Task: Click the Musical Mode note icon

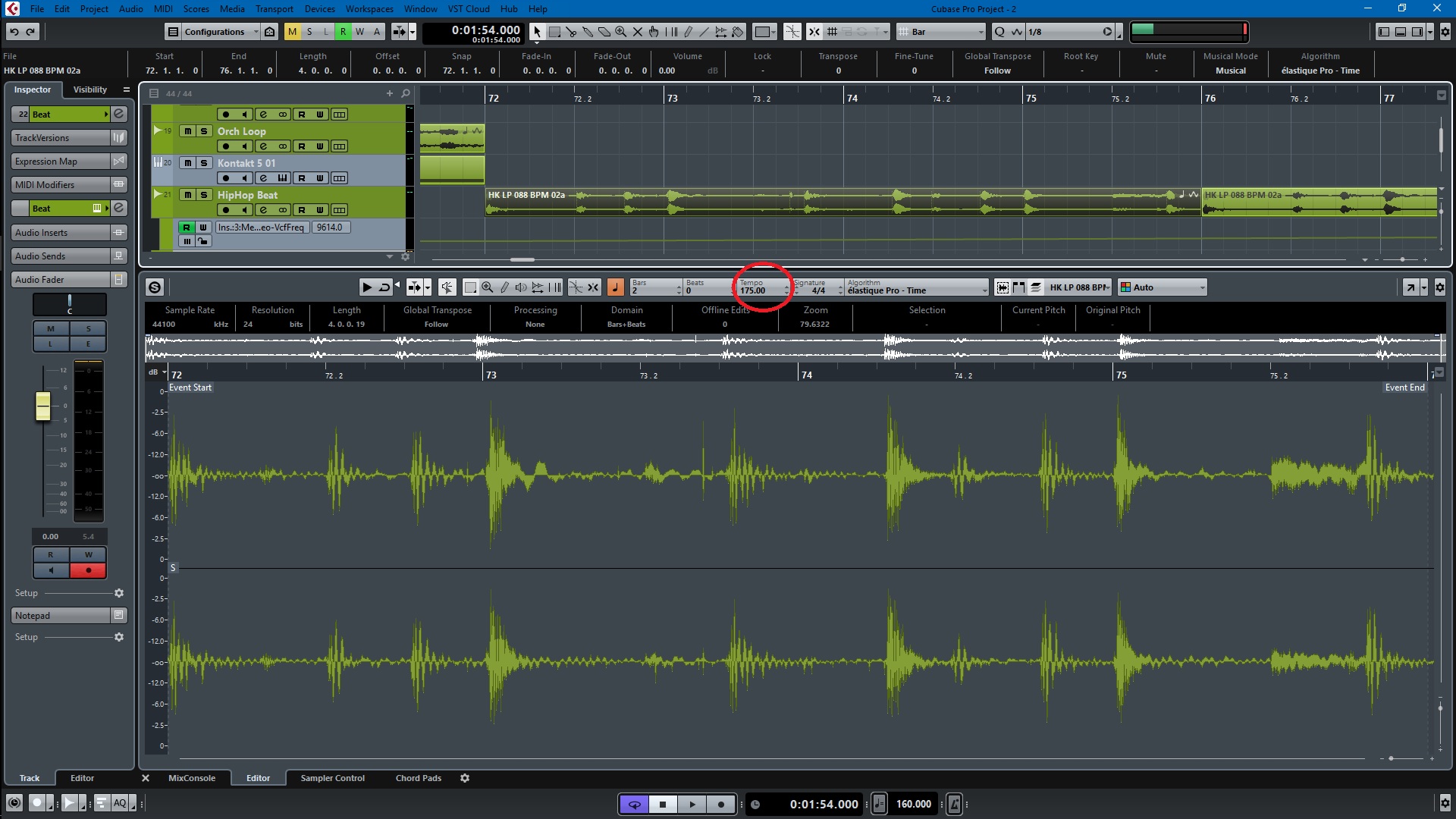Action: pyautogui.click(x=615, y=287)
